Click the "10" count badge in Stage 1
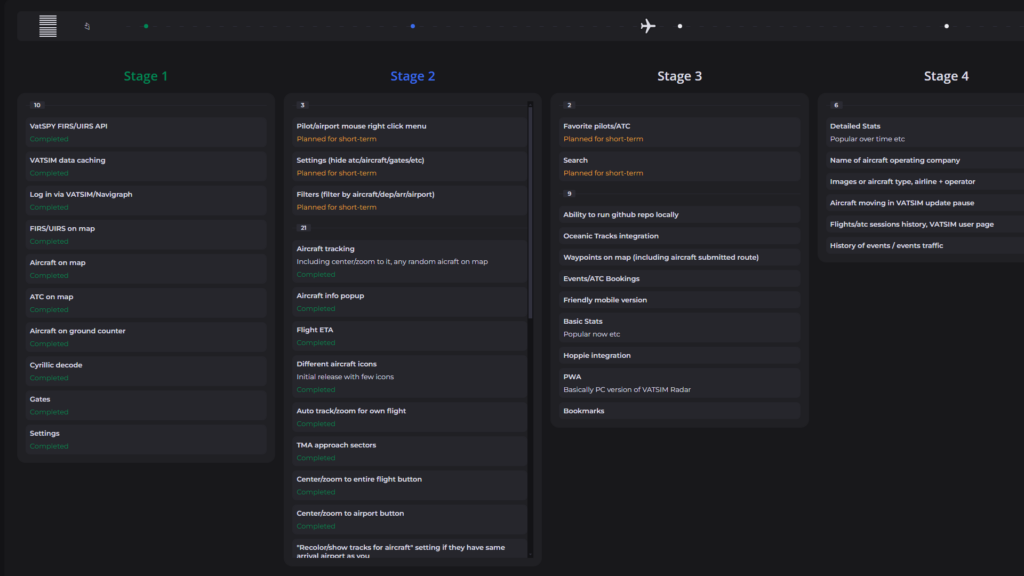 37,105
